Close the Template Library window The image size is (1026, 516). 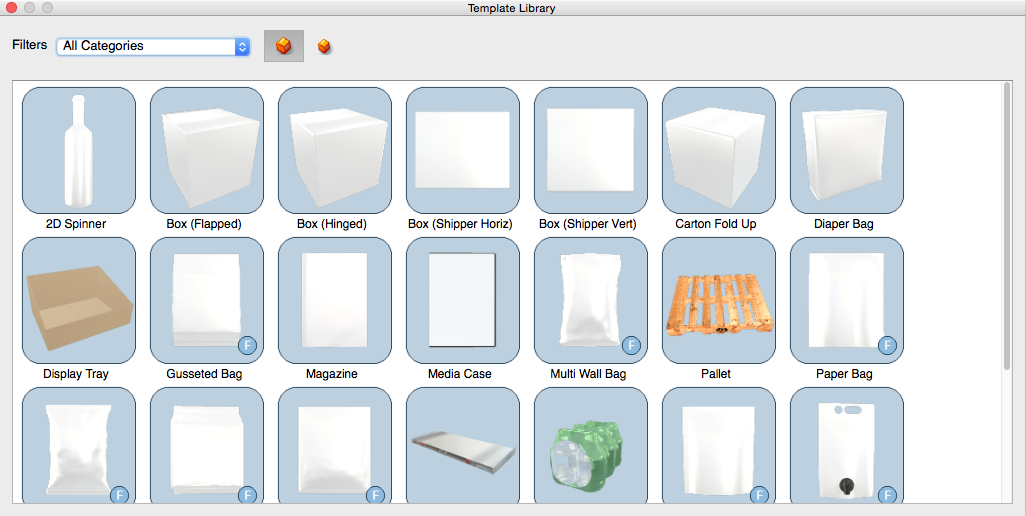pos(11,8)
